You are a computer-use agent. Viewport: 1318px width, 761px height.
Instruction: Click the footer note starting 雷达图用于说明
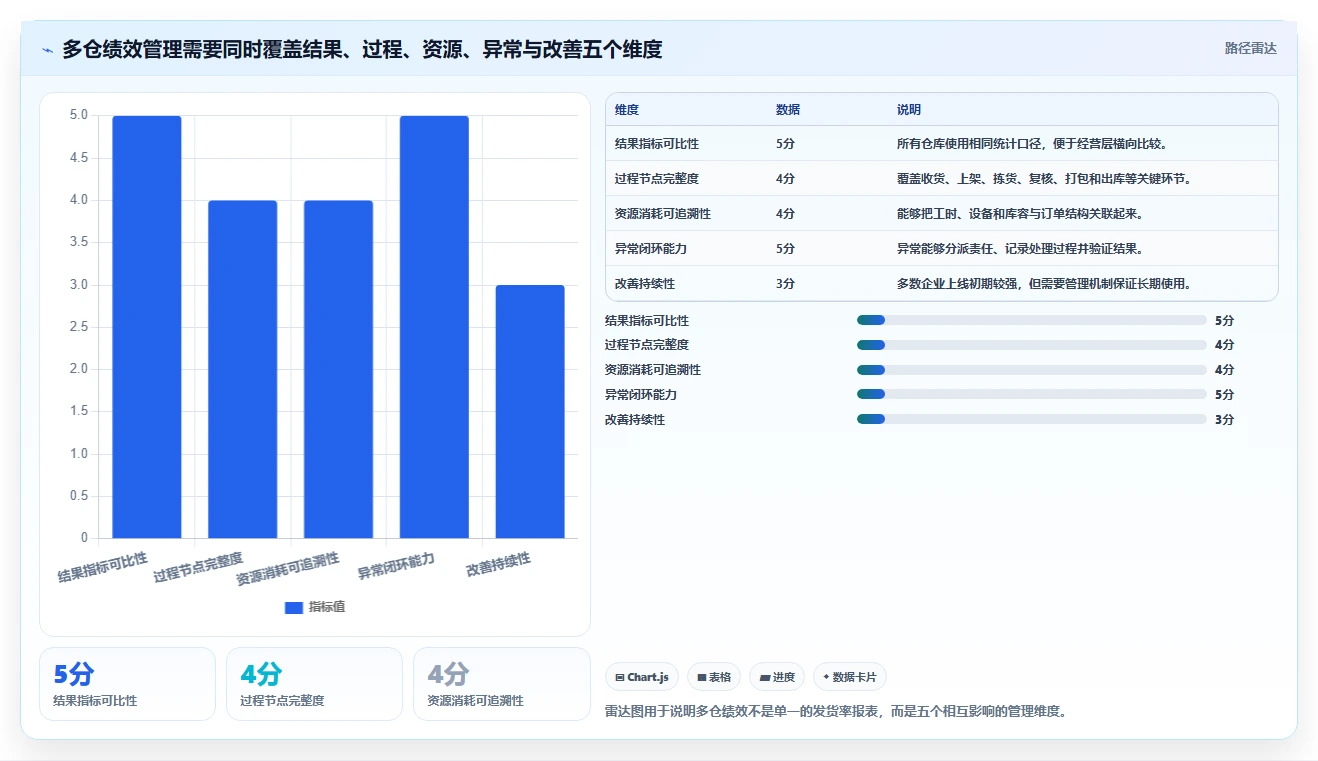point(836,712)
